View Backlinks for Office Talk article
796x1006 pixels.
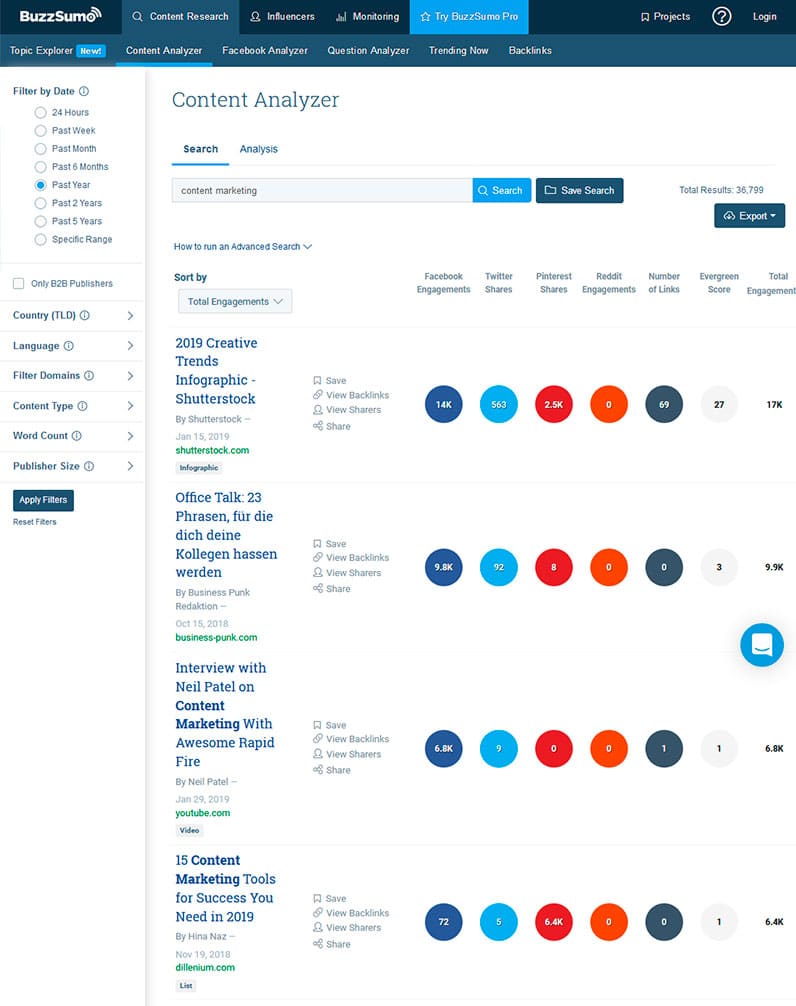point(351,558)
